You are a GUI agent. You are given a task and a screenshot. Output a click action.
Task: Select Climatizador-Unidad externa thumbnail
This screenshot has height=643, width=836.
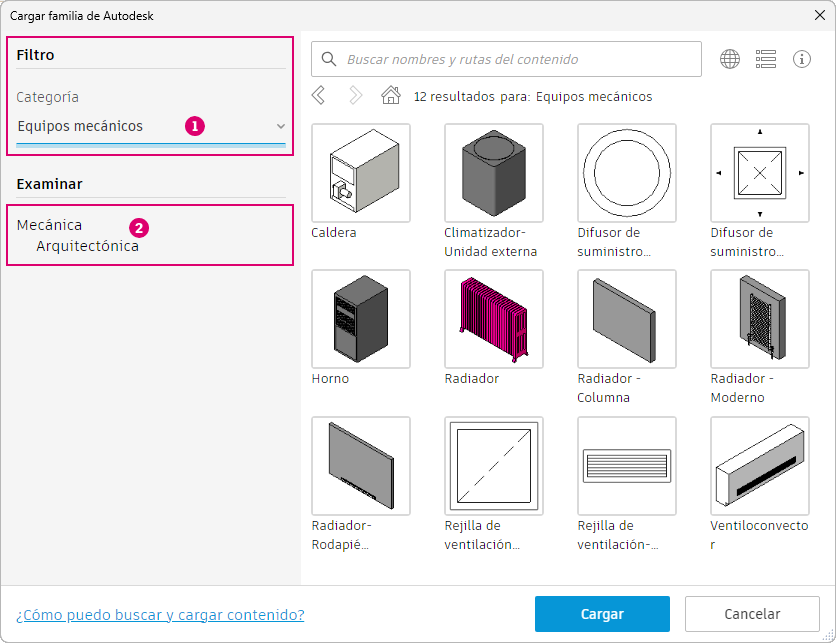pos(494,173)
